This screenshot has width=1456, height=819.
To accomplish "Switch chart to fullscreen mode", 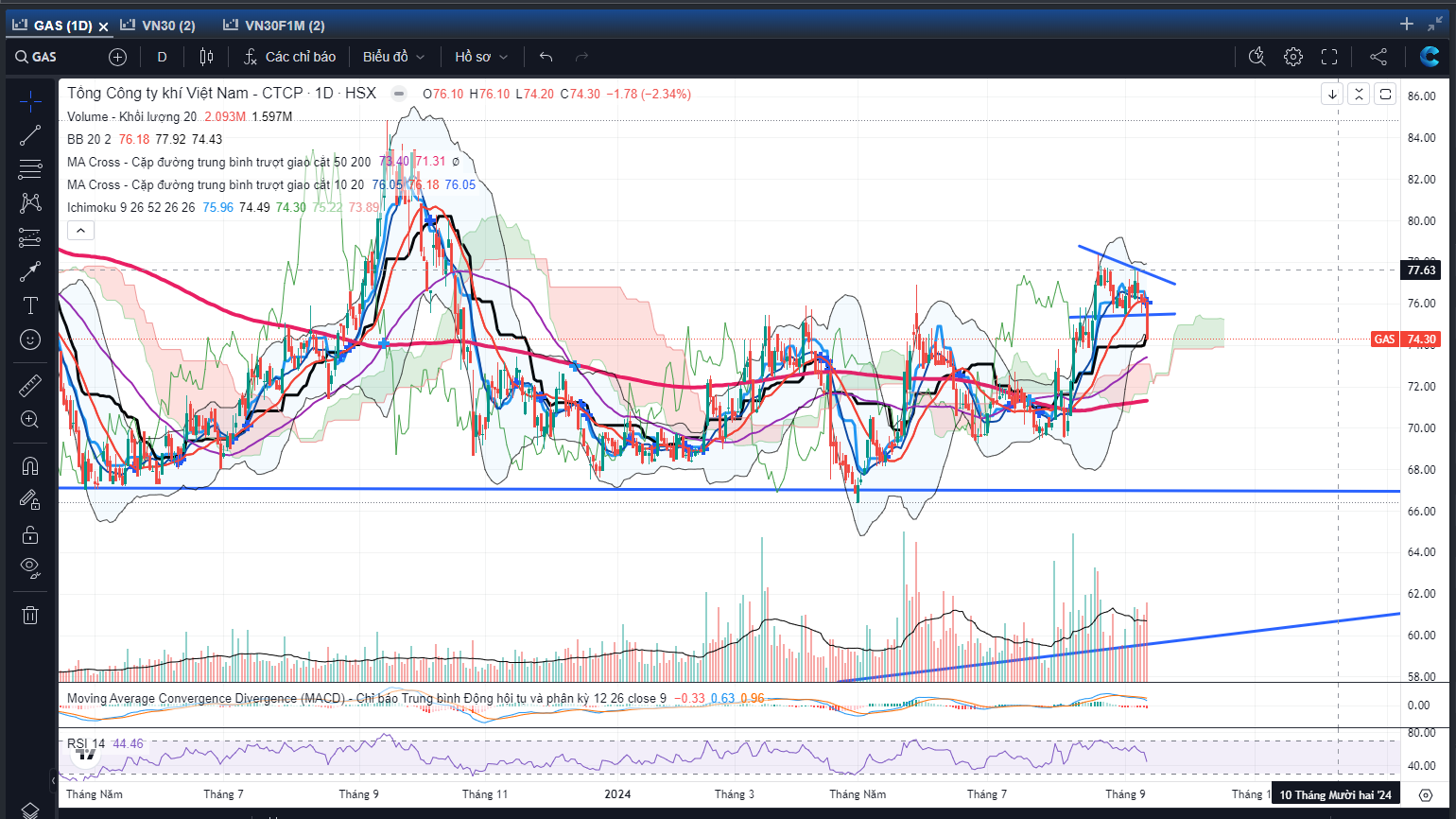I will pyautogui.click(x=1329, y=57).
